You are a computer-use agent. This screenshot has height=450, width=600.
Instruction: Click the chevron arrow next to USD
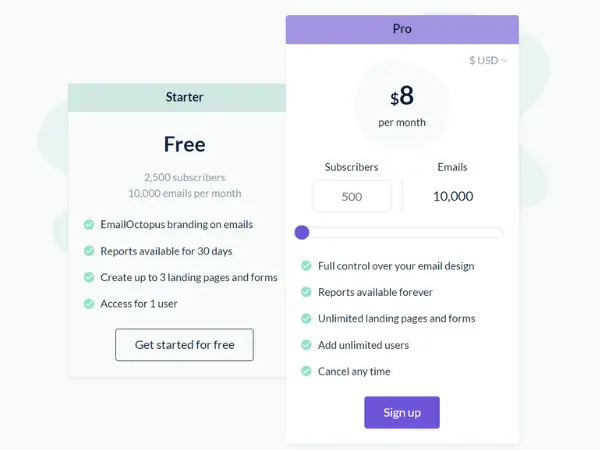[504, 61]
